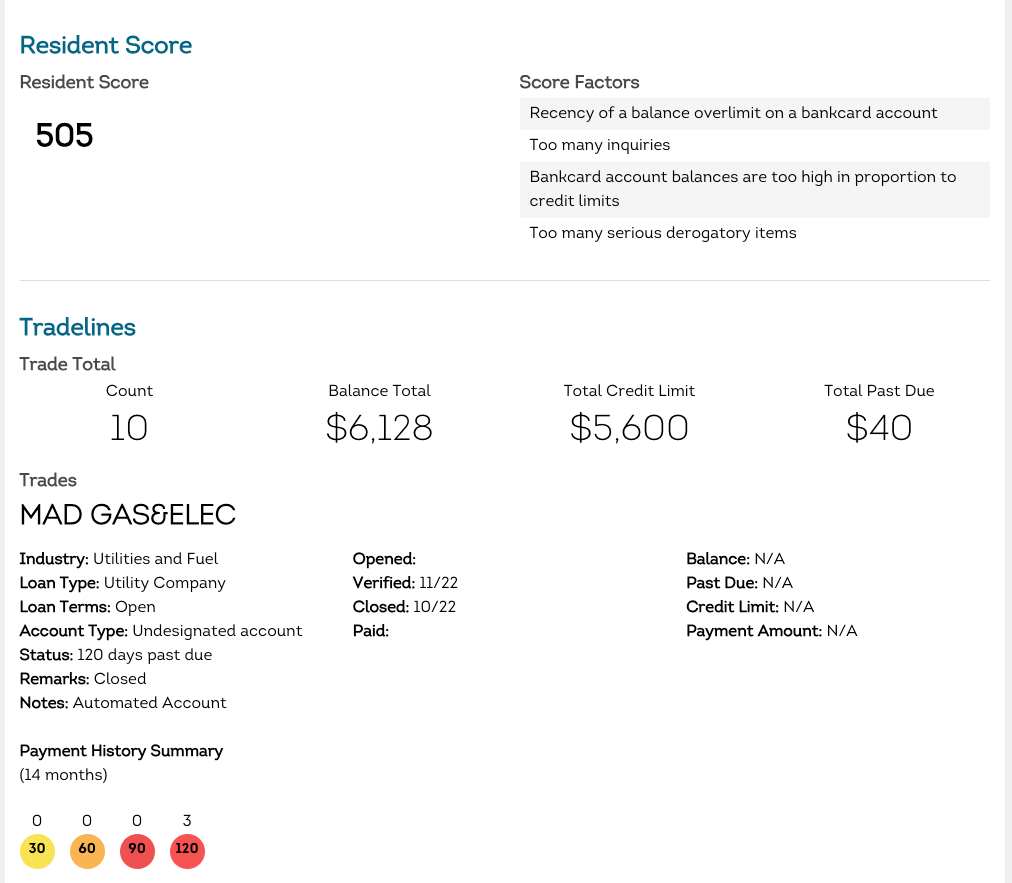Click the trade Count value of 10

click(x=129, y=428)
